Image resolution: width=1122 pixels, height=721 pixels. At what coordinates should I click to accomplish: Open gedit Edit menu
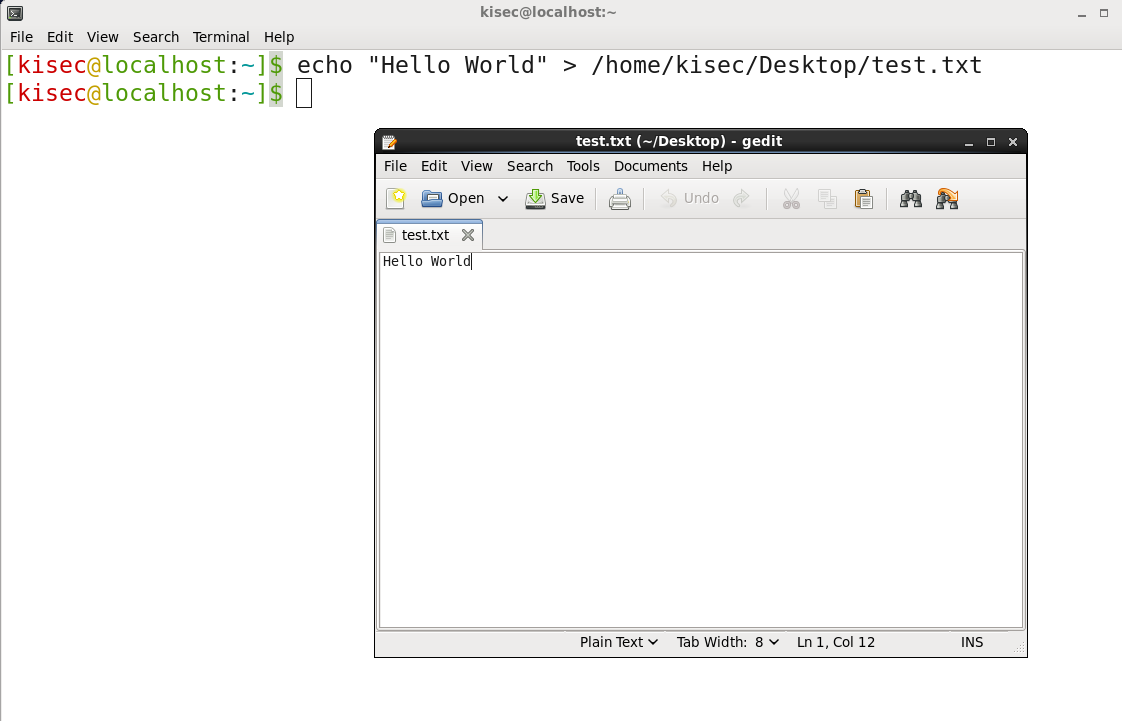click(x=434, y=166)
